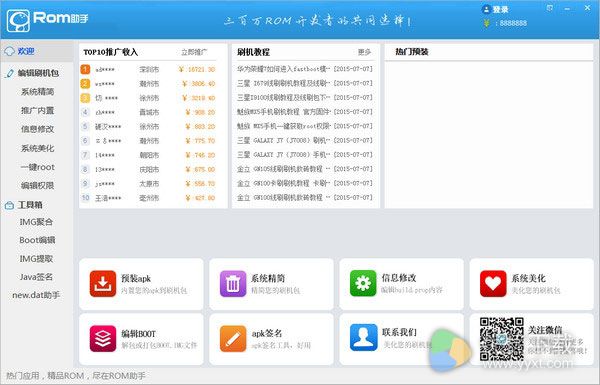Click the 信息修改 card title
Image resolution: width=600 pixels, height=385 pixels.
point(399,277)
